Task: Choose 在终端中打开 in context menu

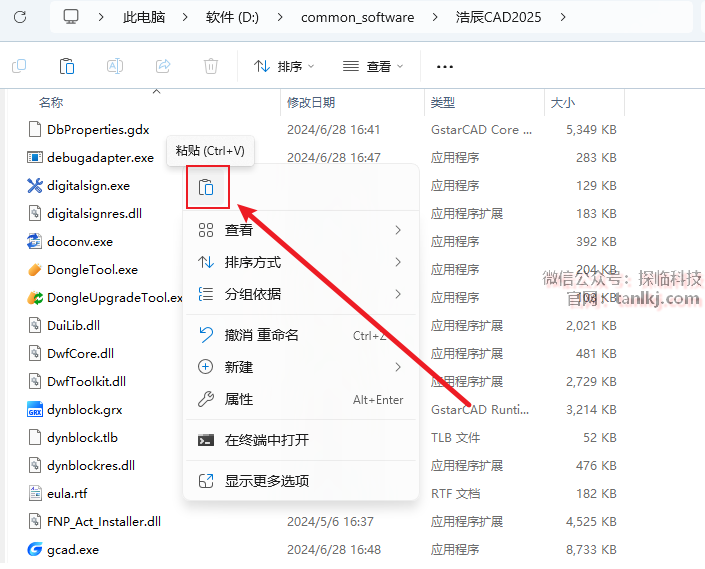Action: click(301, 440)
